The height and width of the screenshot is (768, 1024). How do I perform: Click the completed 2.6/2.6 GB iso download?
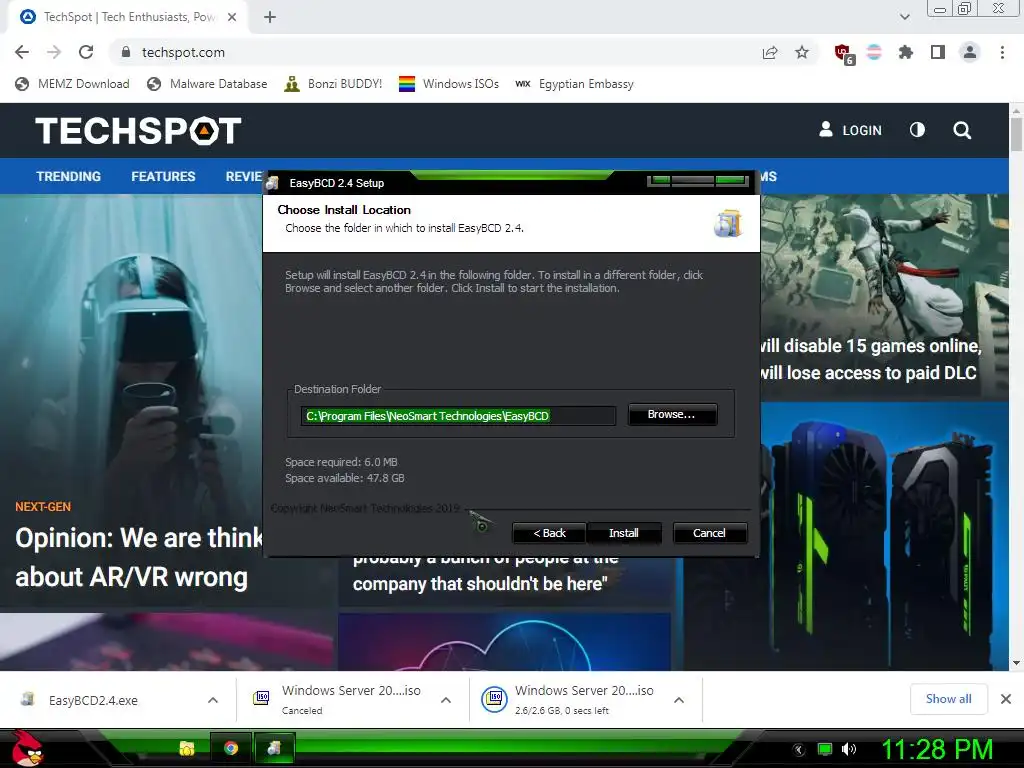[x=568, y=699]
